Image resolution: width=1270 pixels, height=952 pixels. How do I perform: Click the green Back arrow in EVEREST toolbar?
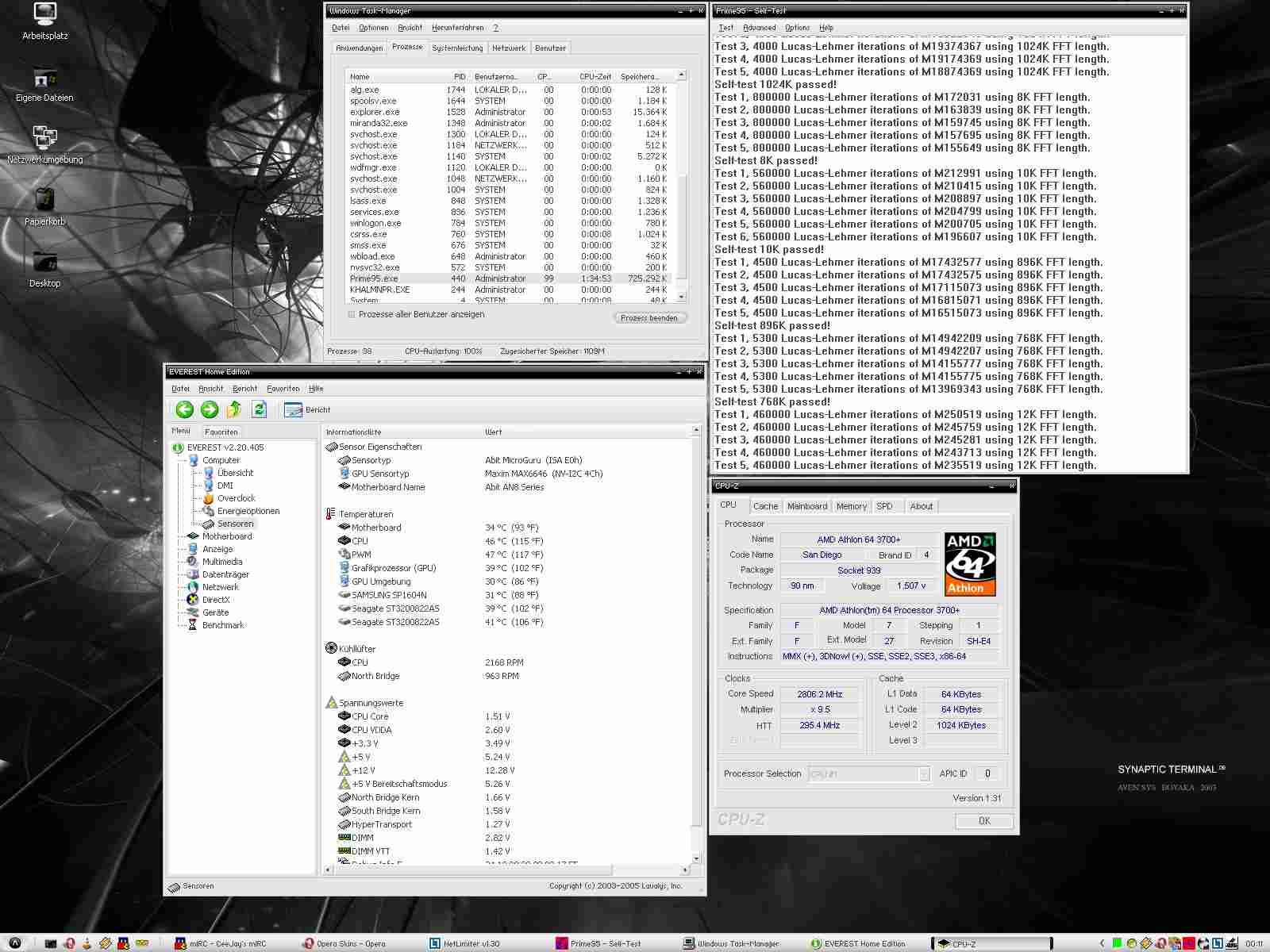click(x=184, y=409)
